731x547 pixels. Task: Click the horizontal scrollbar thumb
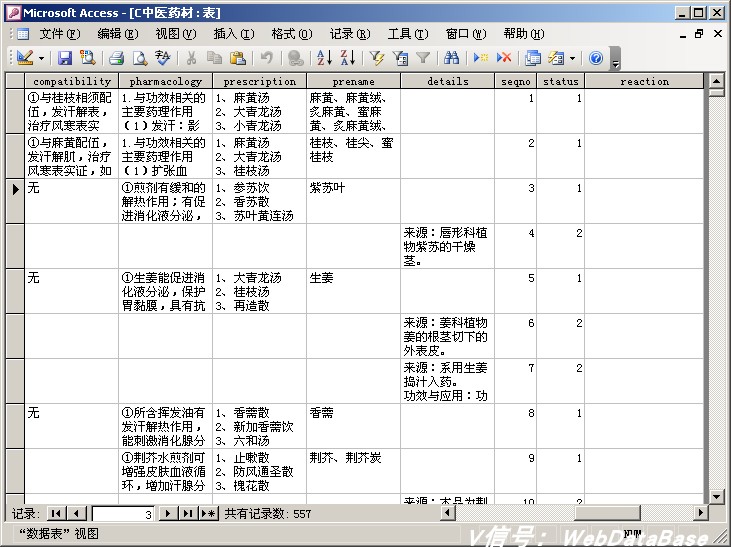coord(607,513)
